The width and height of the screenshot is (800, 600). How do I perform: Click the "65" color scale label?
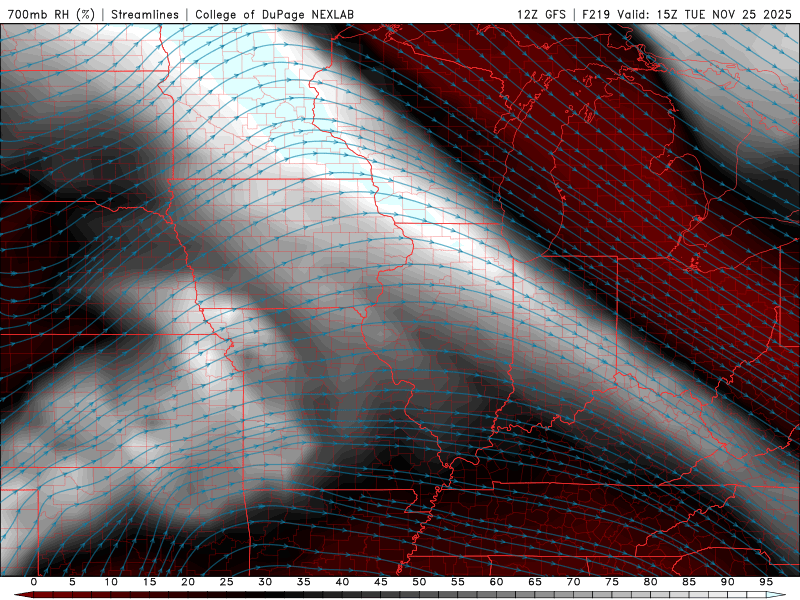pos(535,582)
